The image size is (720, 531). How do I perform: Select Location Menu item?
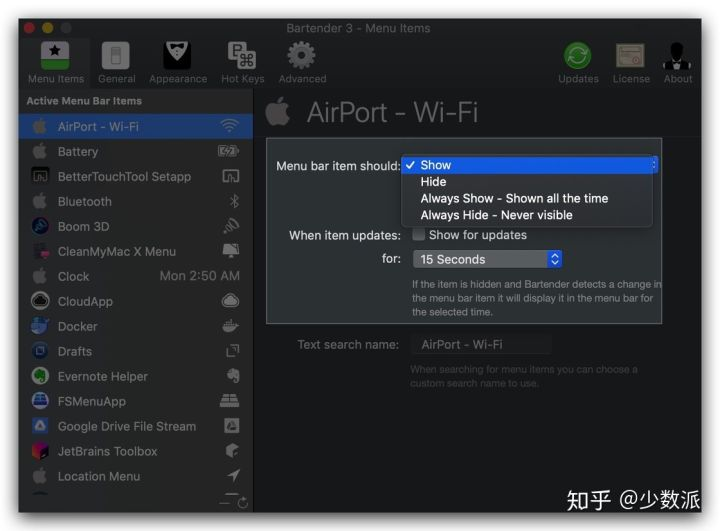136,476
